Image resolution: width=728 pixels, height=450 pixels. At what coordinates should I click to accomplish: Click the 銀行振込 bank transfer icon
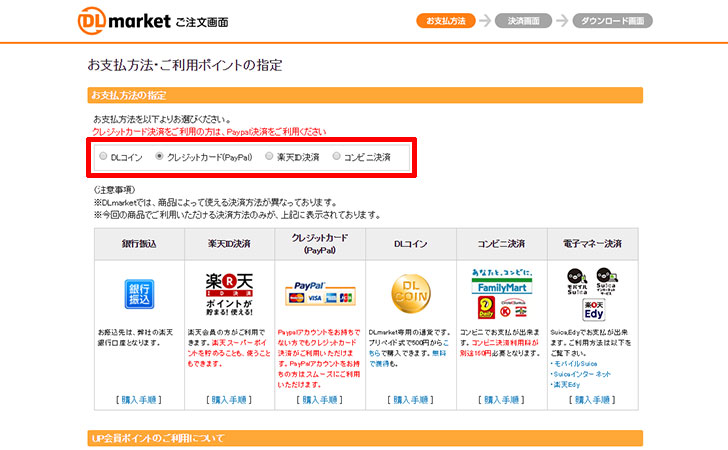coord(139,294)
